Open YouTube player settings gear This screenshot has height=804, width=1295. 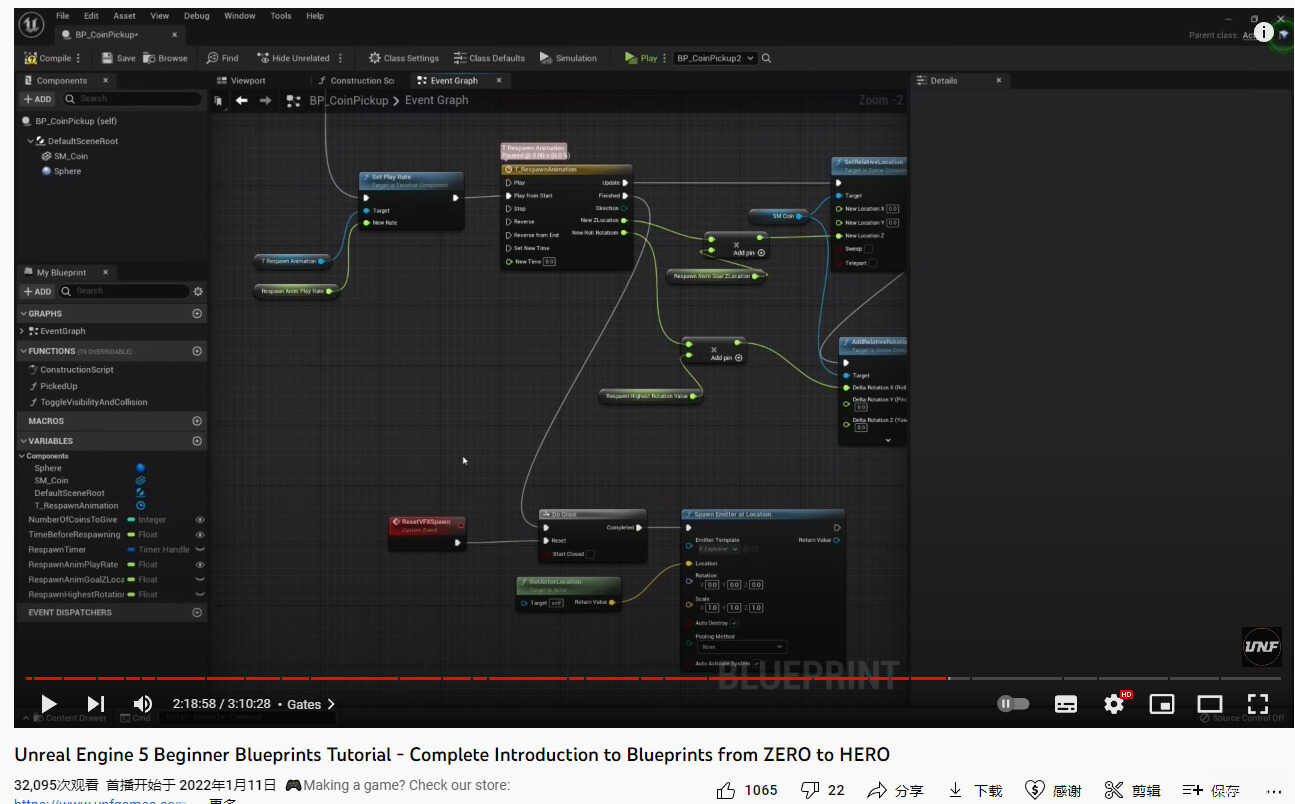coord(1114,704)
